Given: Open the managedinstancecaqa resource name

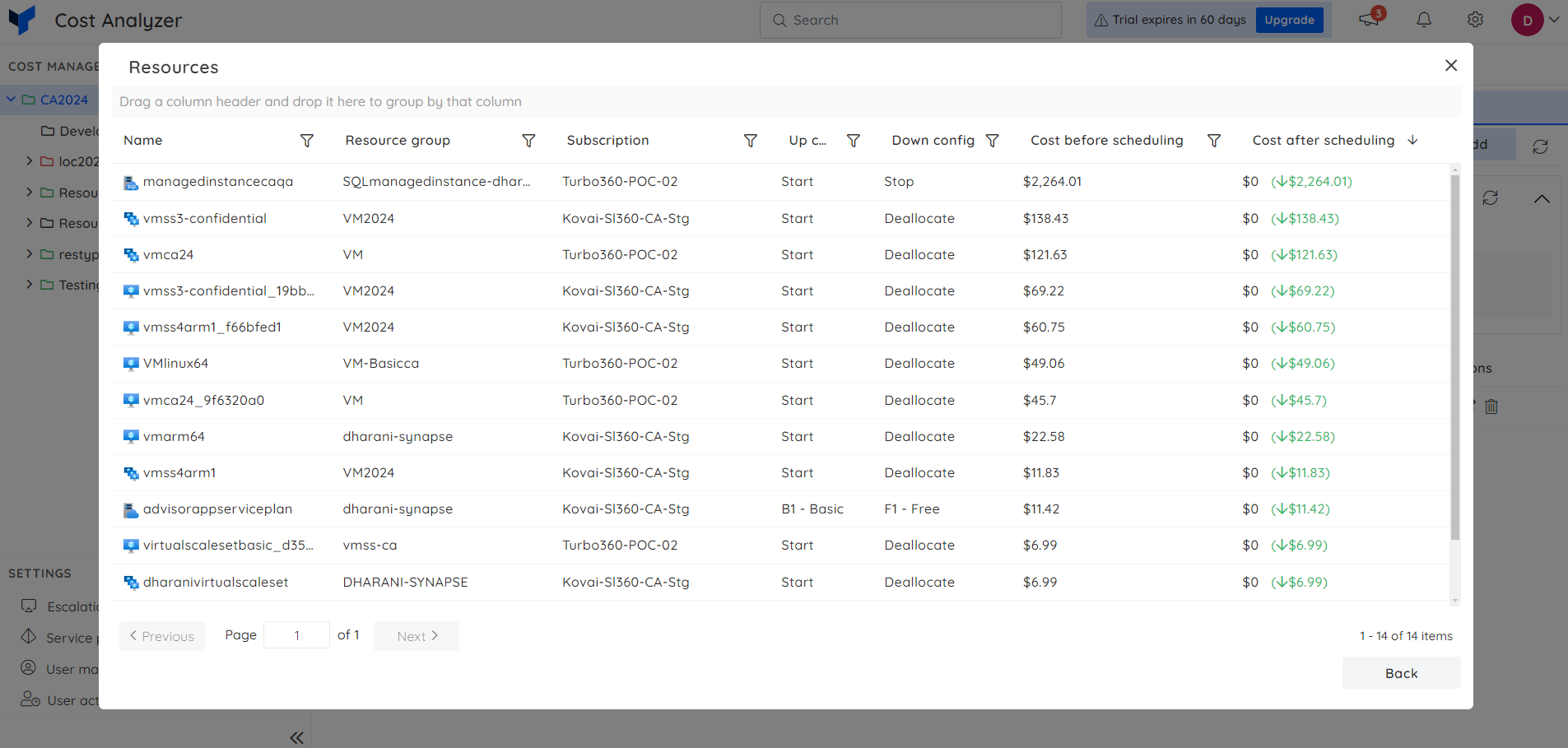Looking at the screenshot, I should (x=218, y=182).
